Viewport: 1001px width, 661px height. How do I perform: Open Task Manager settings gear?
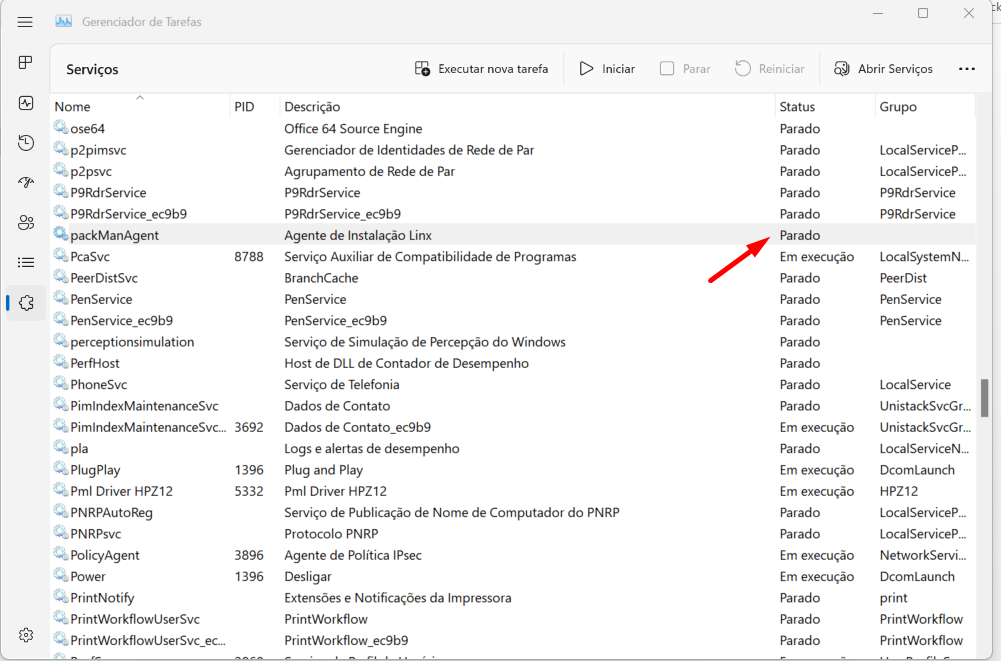26,635
